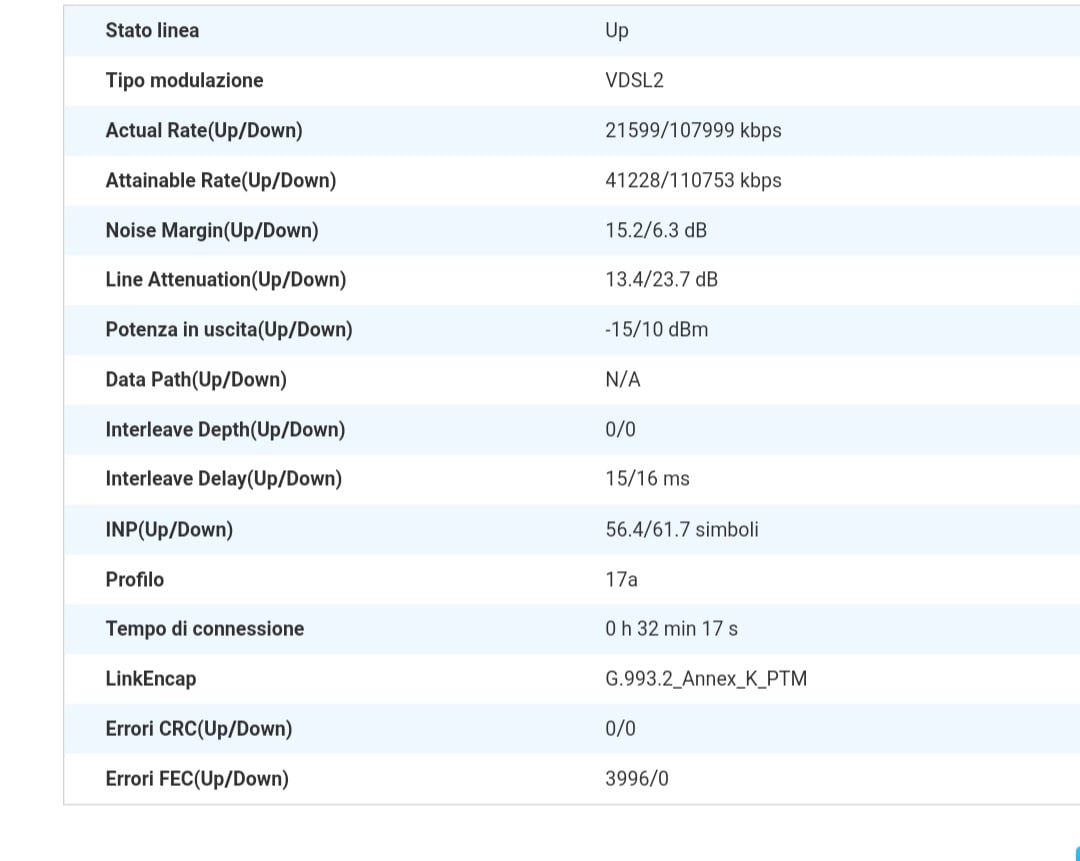
Task: Select the connection time '0 h 32 min 17 s'
Action: click(x=671, y=629)
